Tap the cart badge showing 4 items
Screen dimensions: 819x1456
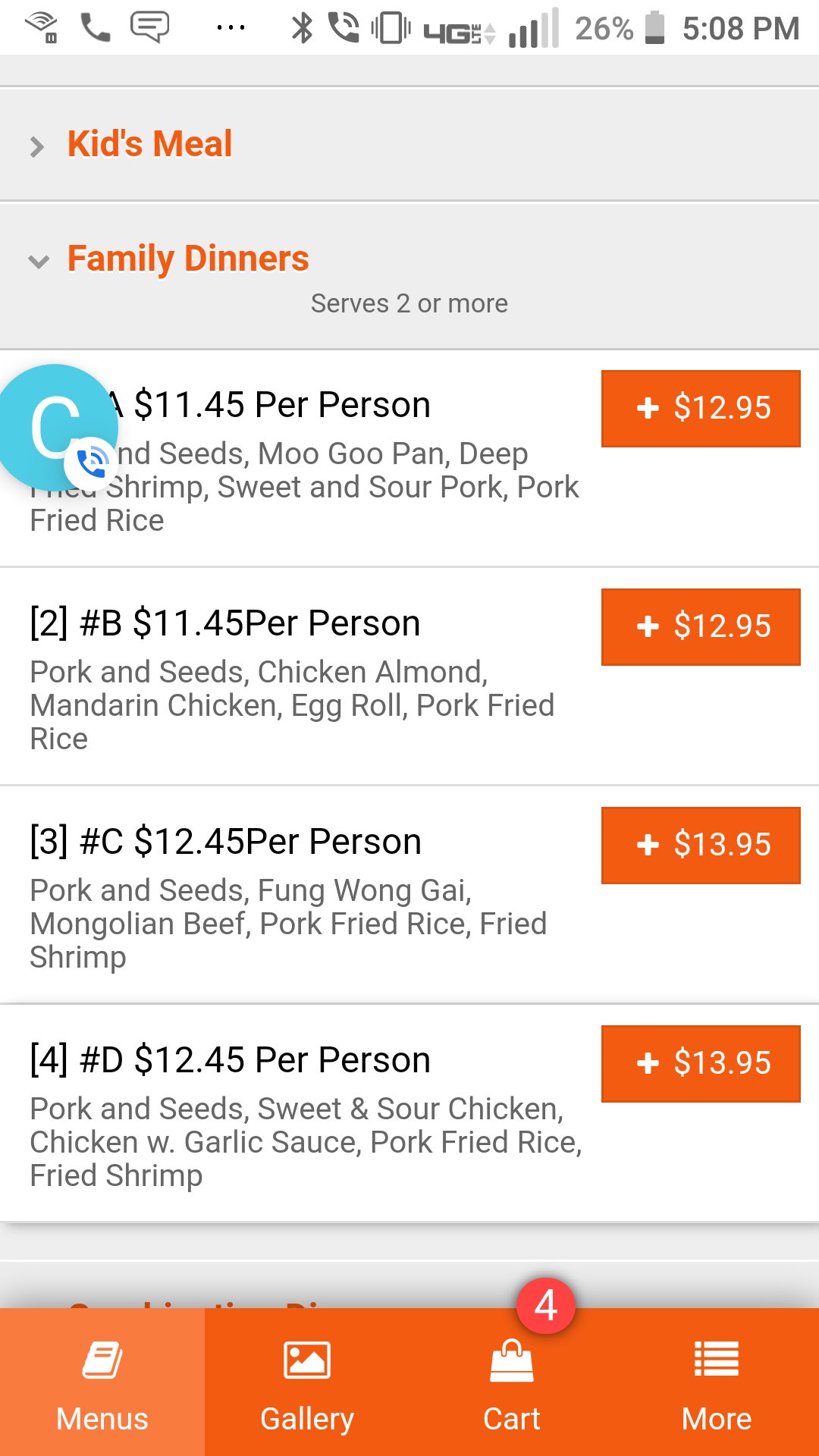click(546, 1306)
